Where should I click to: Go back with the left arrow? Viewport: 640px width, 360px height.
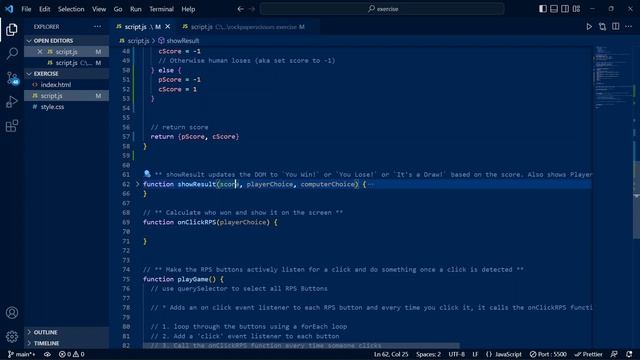(x=240, y=9)
